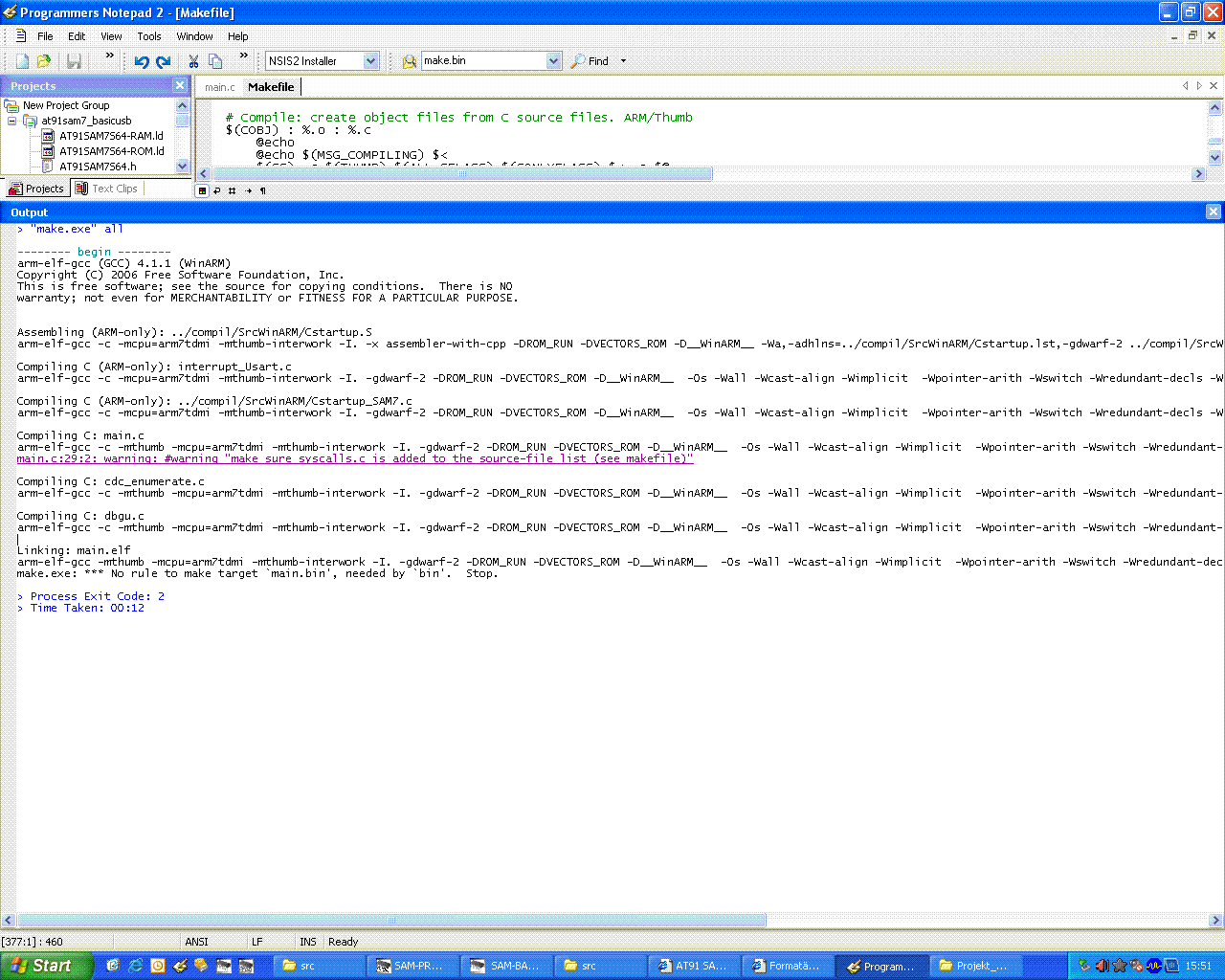Click the INS insert mode indicator
This screenshot has height=980, width=1225.
(307, 942)
